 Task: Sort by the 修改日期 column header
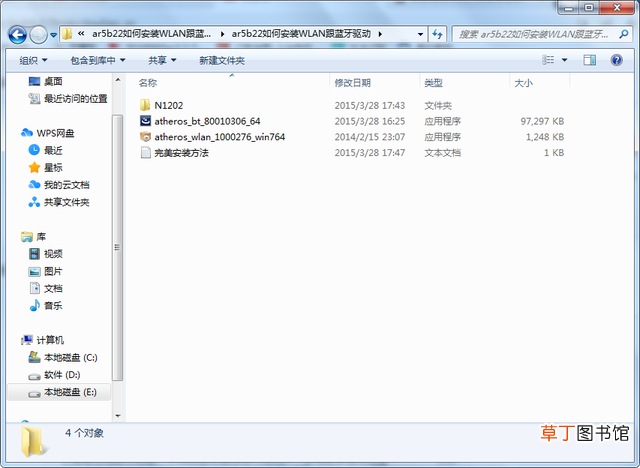(x=353, y=83)
